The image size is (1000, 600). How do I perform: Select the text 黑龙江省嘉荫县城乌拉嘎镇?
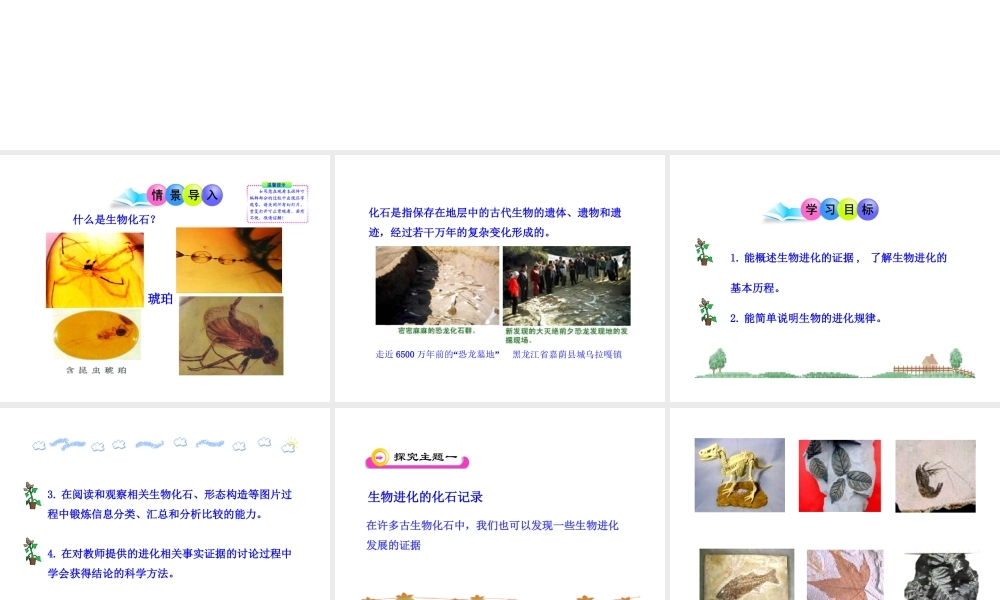point(567,354)
